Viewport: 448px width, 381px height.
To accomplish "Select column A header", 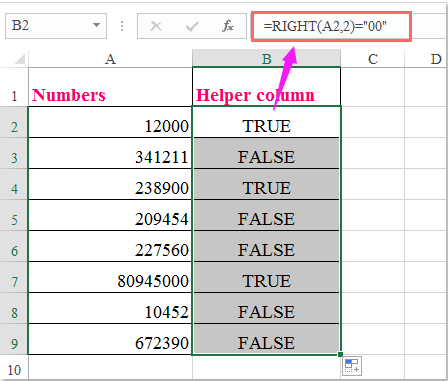I will (110, 59).
